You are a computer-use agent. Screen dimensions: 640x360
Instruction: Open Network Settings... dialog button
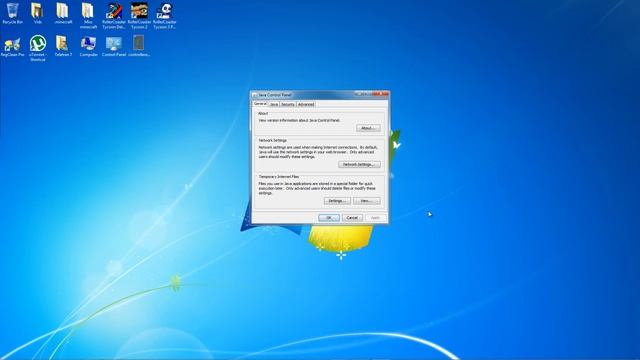pyautogui.click(x=359, y=164)
